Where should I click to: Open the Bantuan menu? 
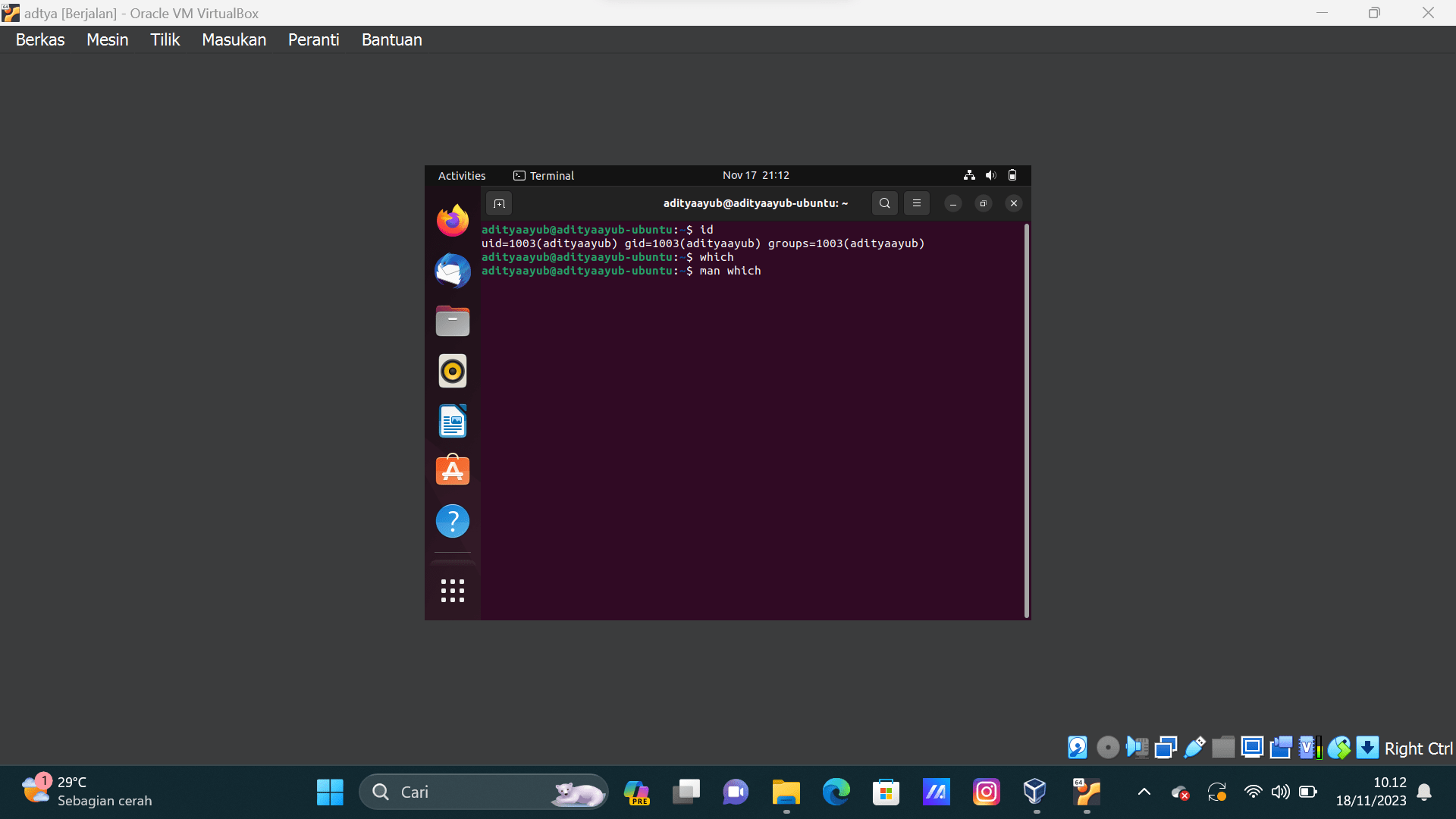coord(391,39)
